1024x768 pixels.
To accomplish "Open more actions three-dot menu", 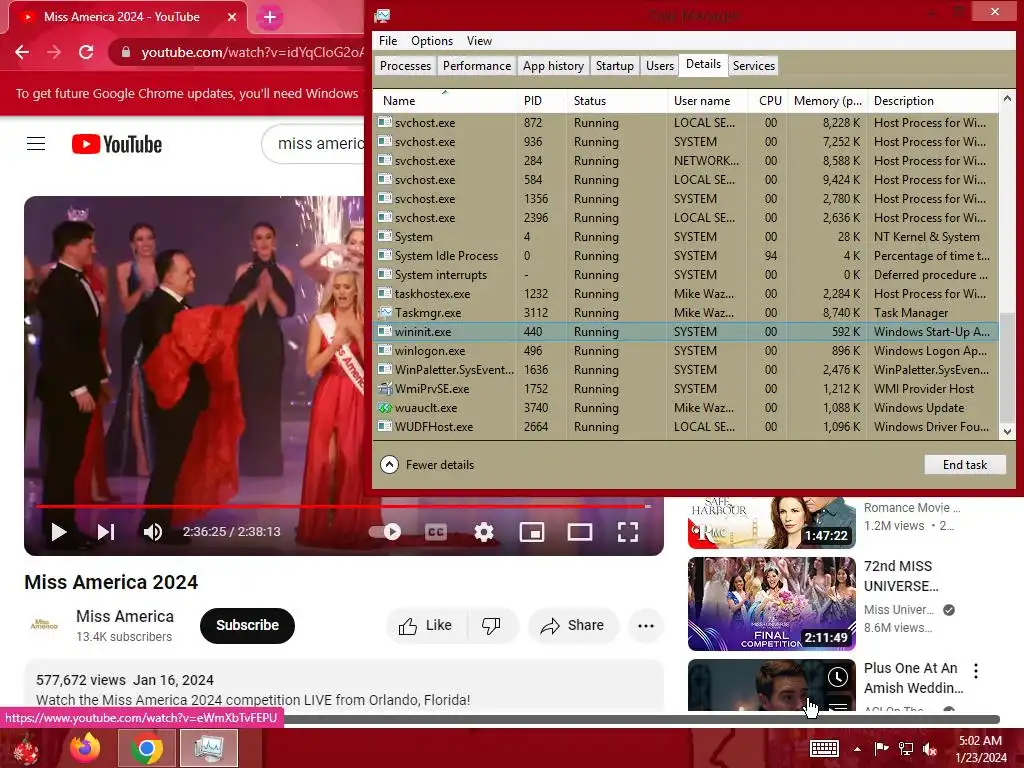I will coord(646,626).
